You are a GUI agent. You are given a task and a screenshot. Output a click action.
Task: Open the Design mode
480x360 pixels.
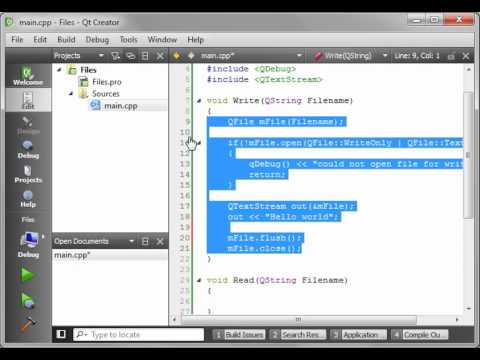point(28,125)
